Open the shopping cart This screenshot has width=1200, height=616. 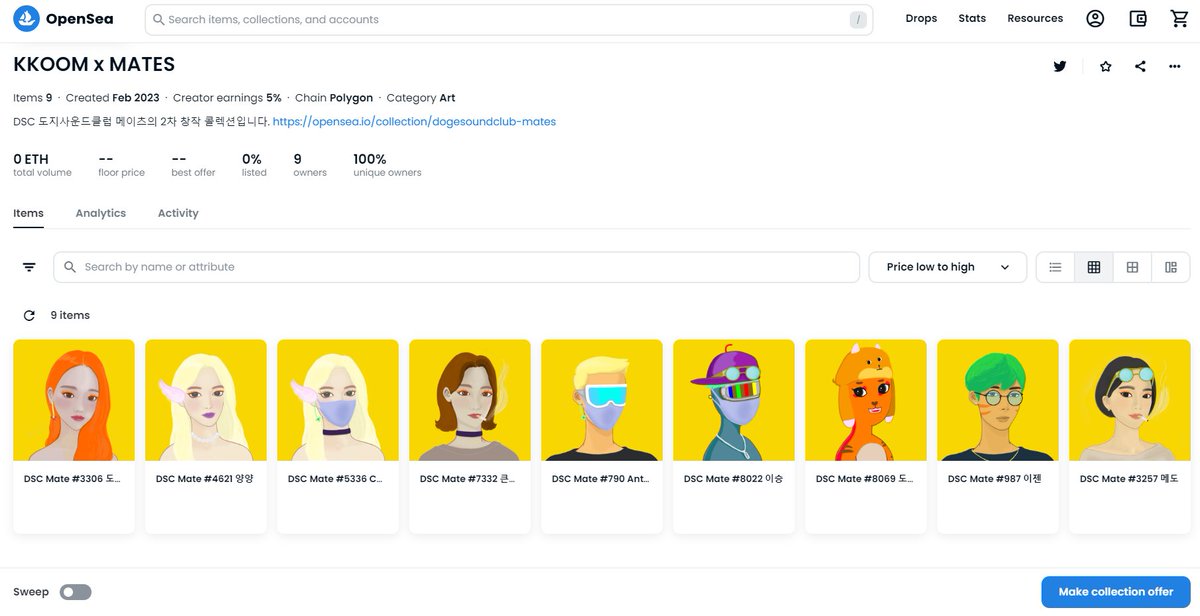pos(1179,18)
